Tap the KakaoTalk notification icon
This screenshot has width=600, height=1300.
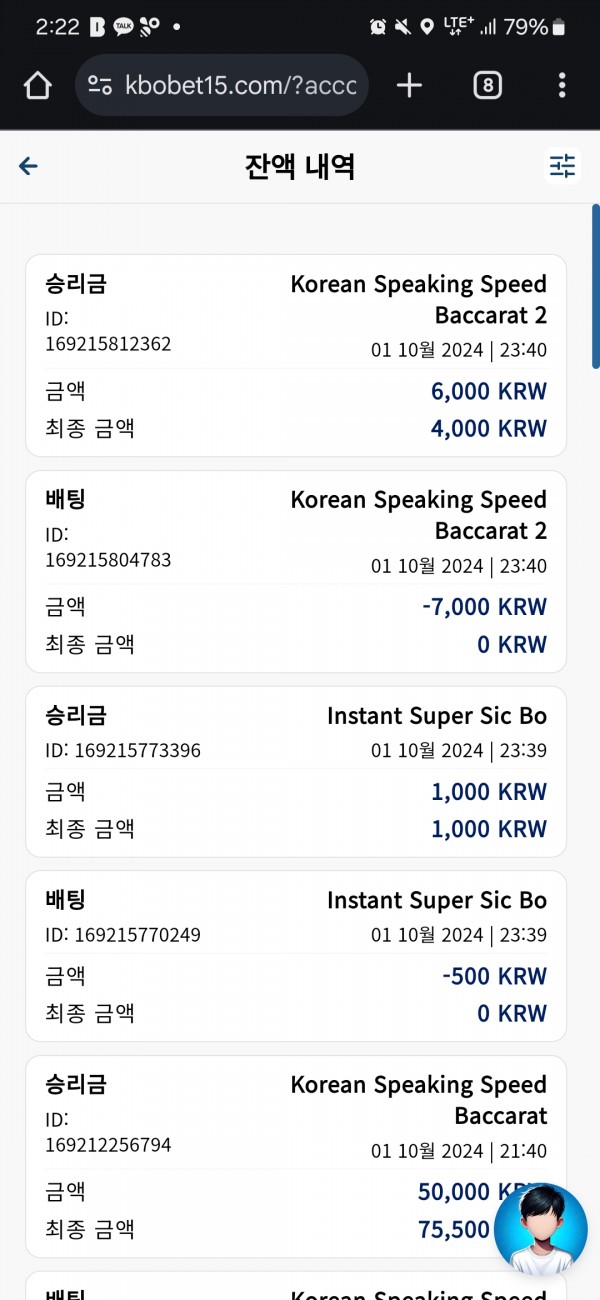[x=124, y=27]
